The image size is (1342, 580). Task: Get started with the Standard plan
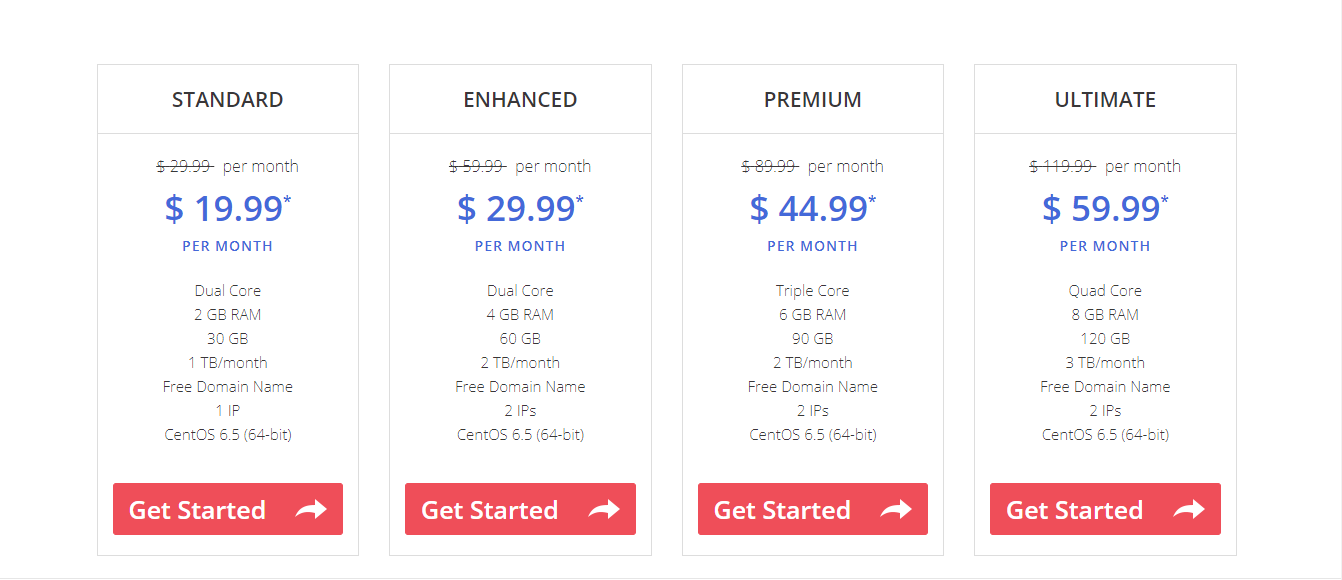[x=228, y=509]
